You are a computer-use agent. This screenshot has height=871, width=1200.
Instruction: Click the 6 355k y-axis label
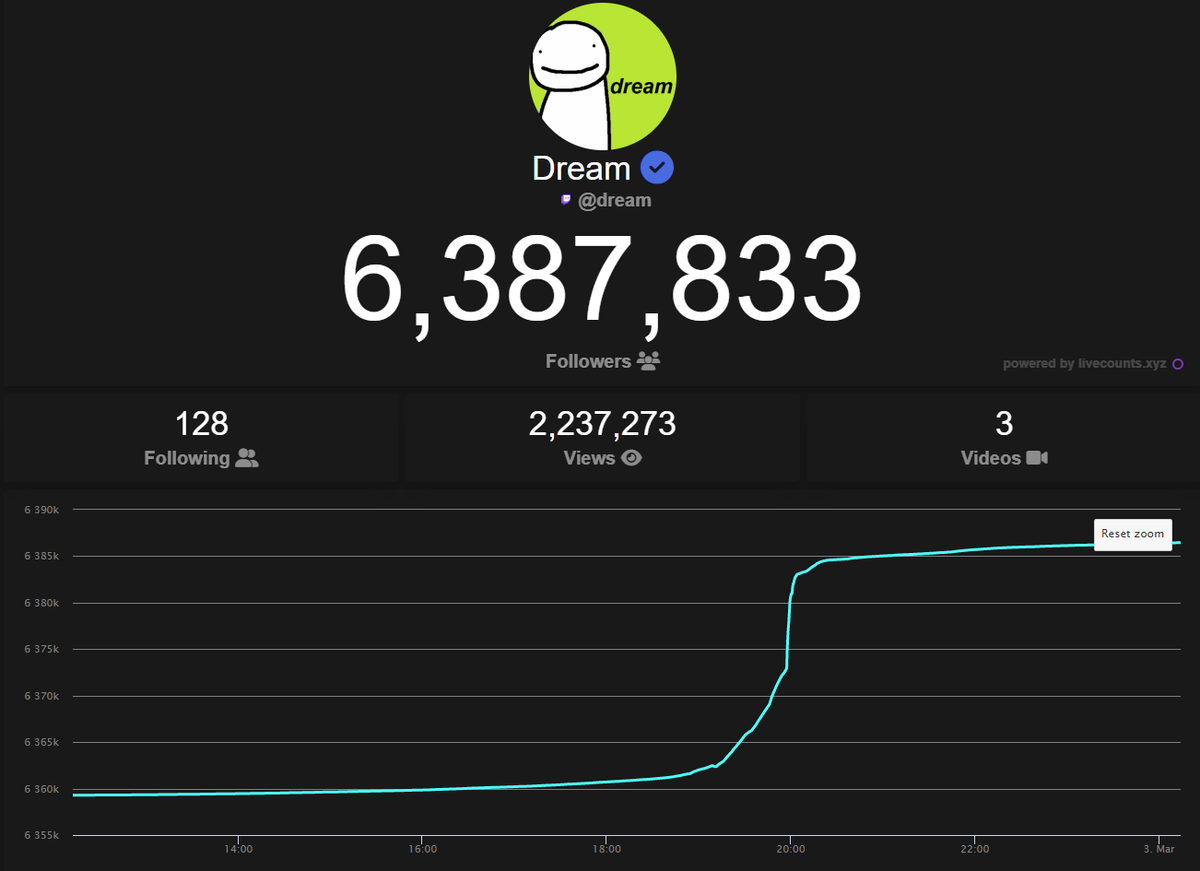click(x=43, y=836)
